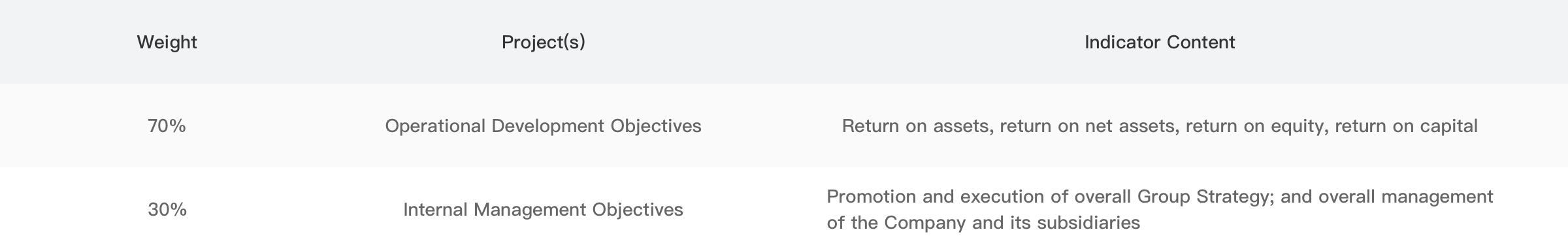
Task: Select the 'return on capital' phrase
Action: (x=1406, y=125)
